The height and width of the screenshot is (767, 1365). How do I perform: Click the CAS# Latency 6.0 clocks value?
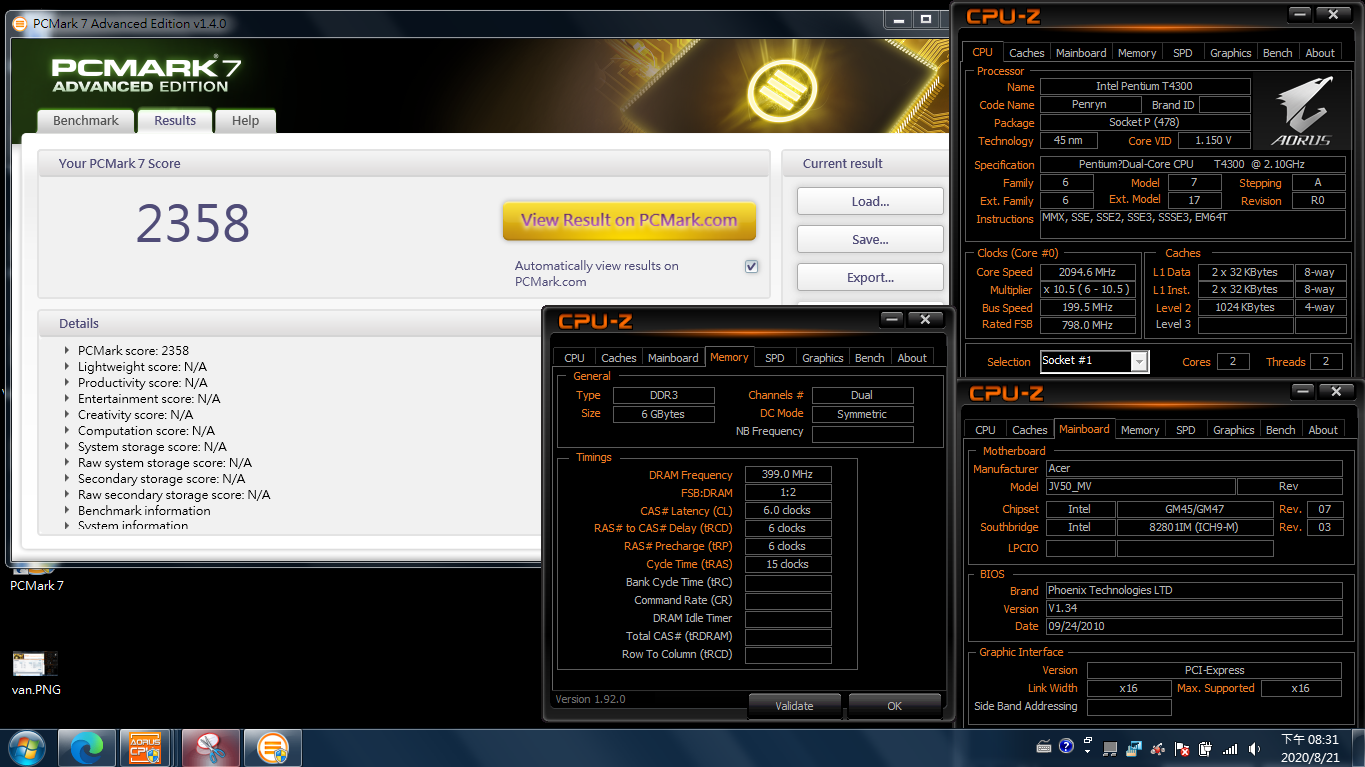788,510
